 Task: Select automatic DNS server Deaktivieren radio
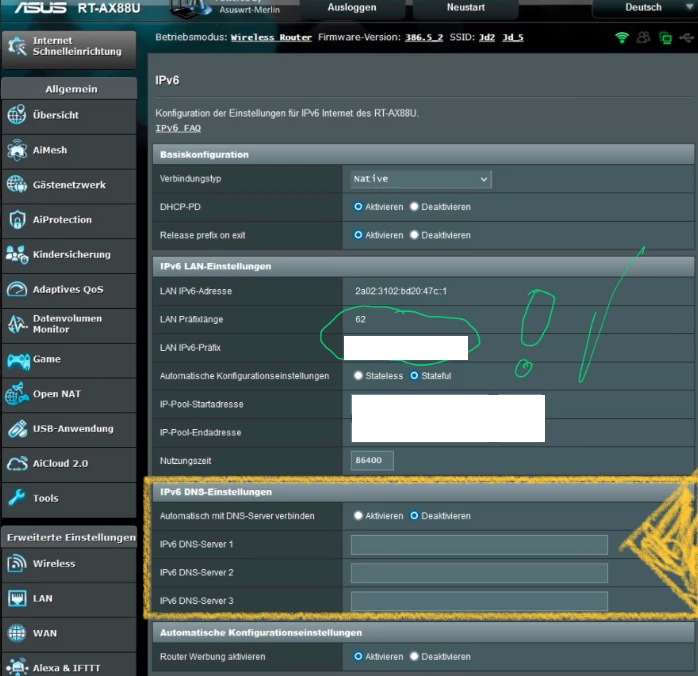tap(414, 516)
